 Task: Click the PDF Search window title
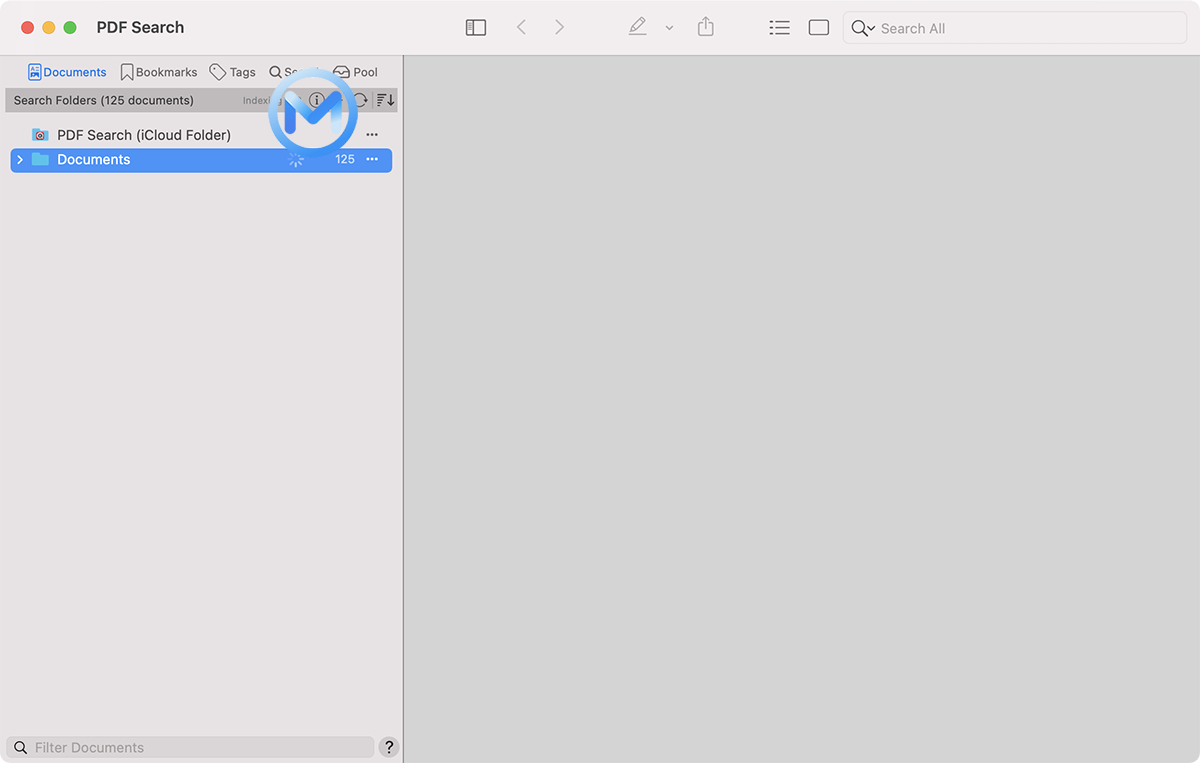[x=140, y=28]
